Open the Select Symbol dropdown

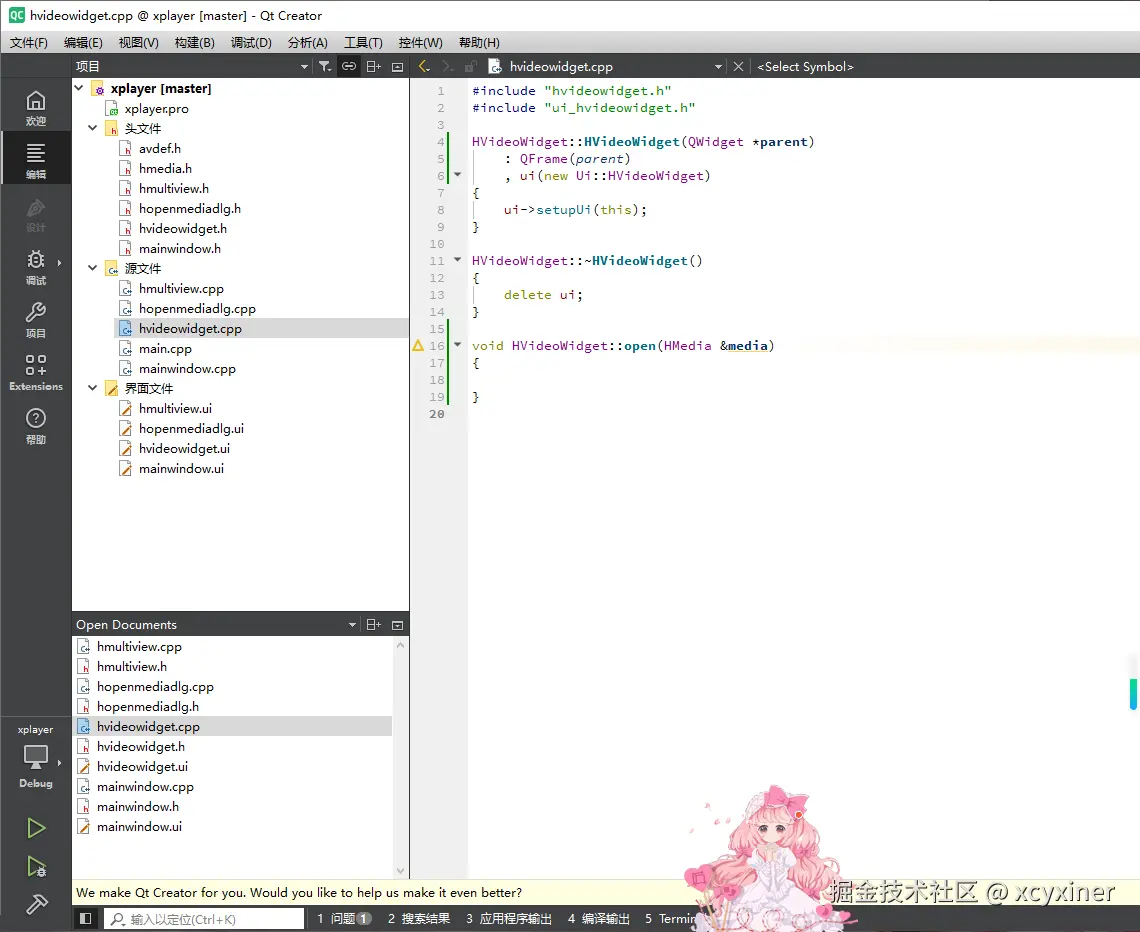pos(805,66)
